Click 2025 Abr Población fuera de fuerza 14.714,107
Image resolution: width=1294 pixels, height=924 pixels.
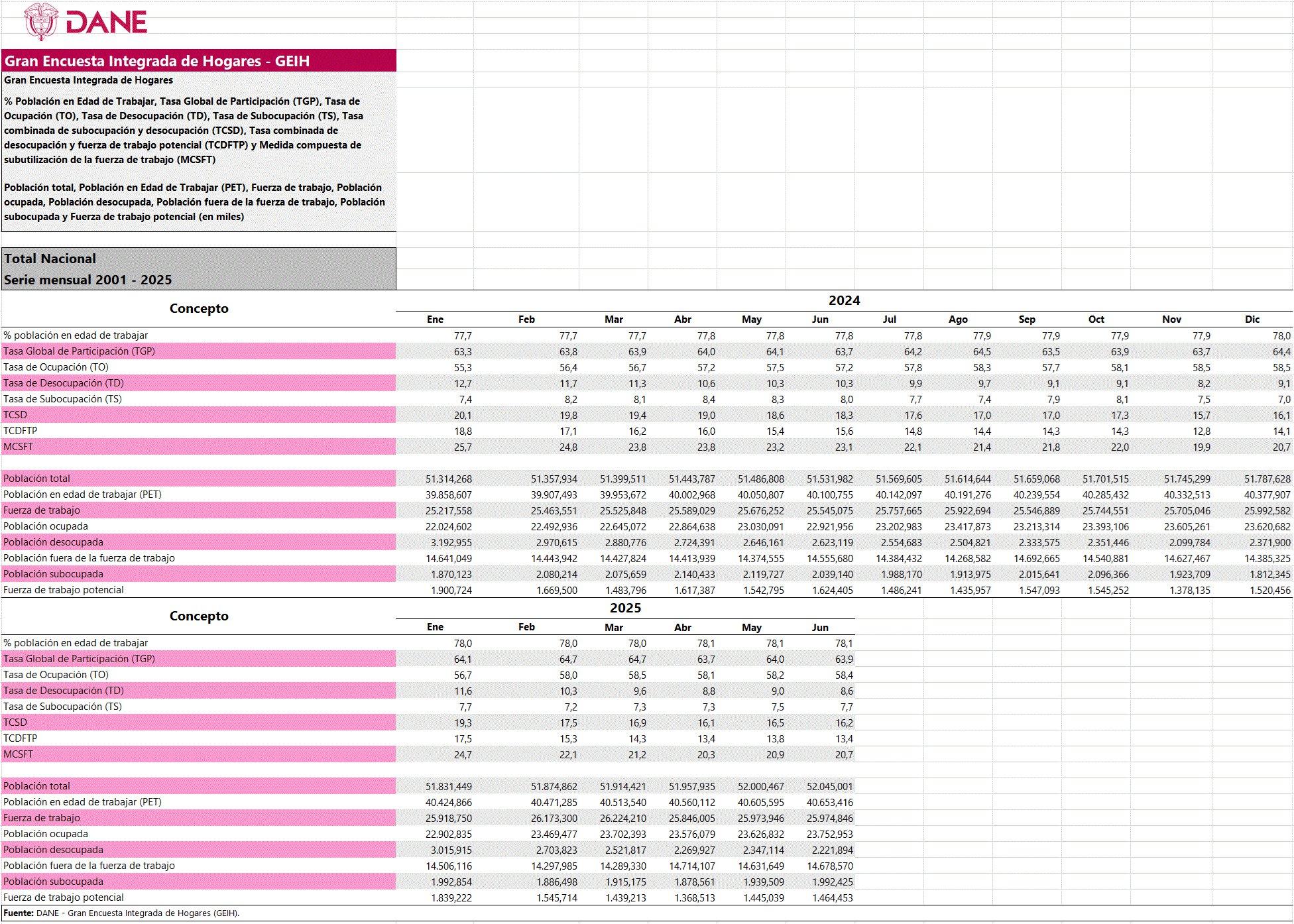691,866
